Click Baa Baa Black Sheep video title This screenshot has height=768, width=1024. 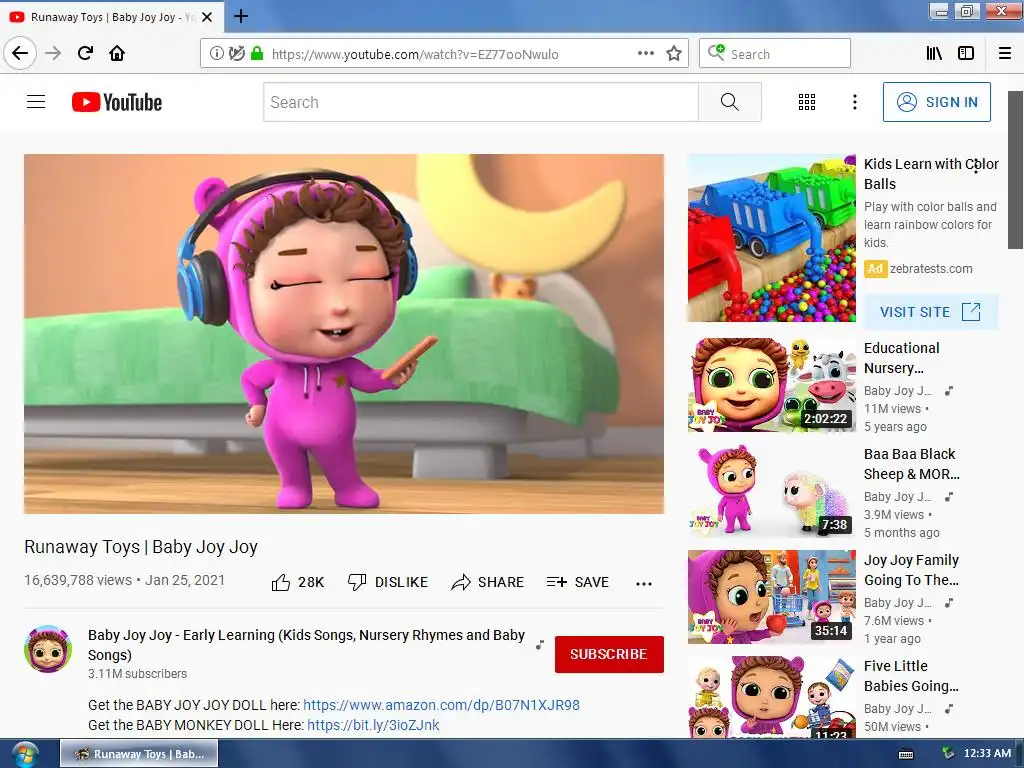coord(911,464)
